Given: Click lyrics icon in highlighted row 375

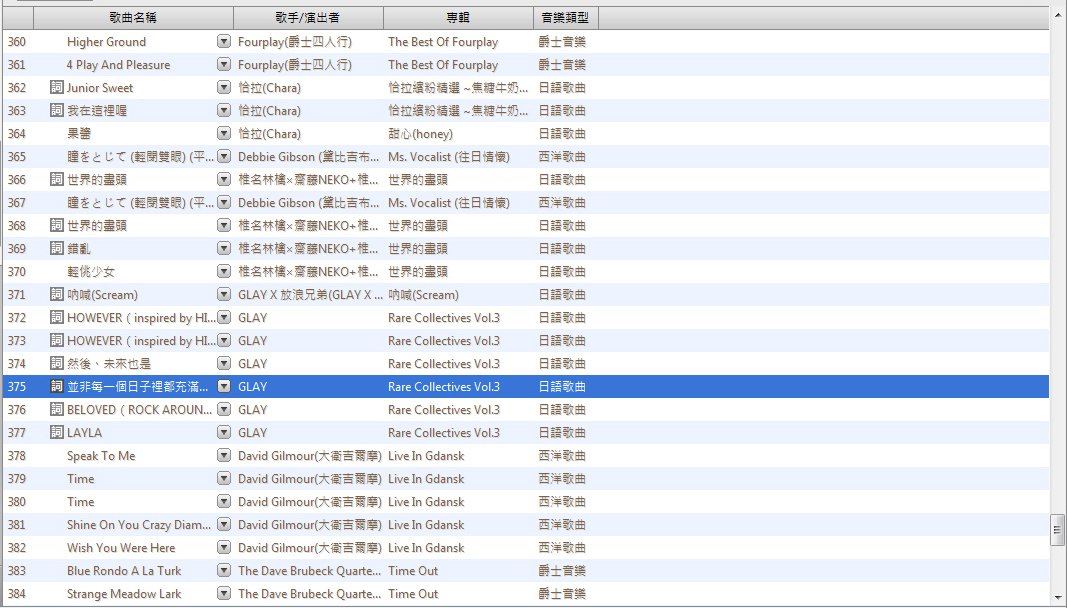Looking at the screenshot, I should coord(57,387).
